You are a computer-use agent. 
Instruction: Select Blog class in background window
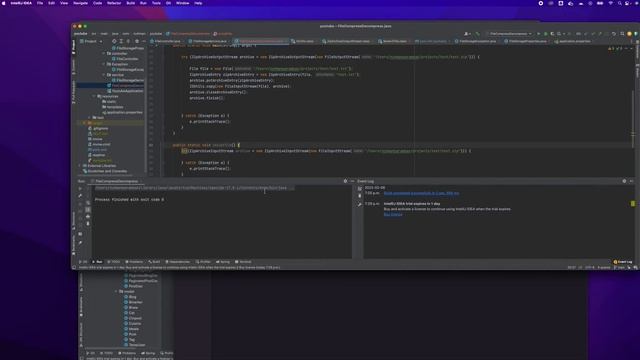click(x=130, y=297)
